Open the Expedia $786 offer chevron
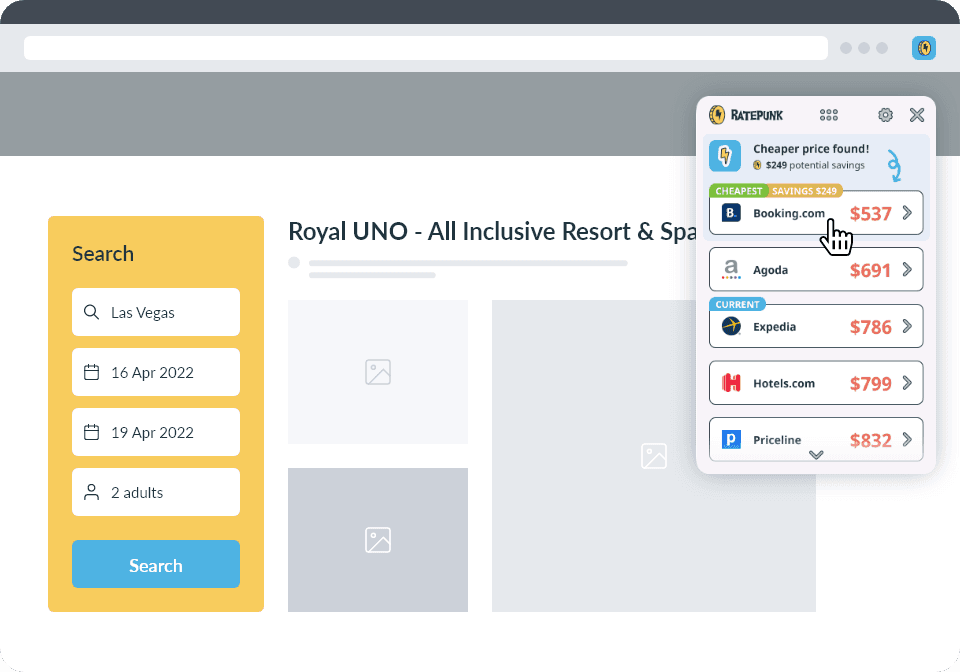Screen dimensions: 960x672 pos(907,326)
